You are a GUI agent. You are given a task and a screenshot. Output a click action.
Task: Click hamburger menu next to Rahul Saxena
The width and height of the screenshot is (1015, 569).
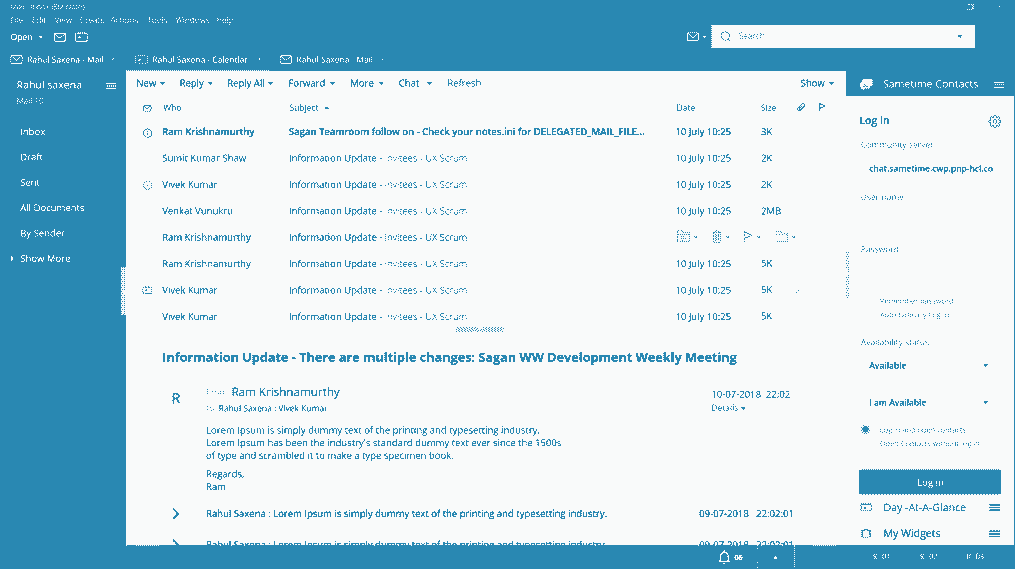coord(111,86)
